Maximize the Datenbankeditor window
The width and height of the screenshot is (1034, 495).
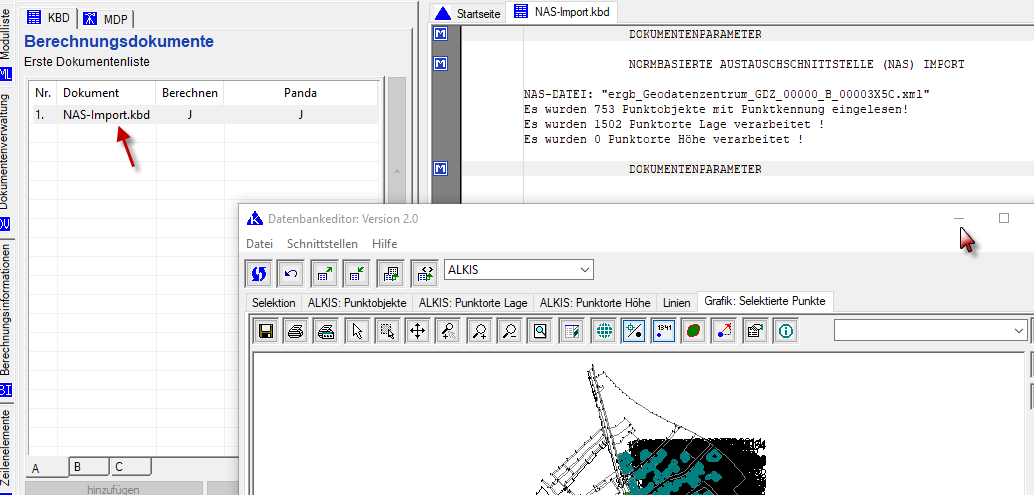coord(1004,218)
